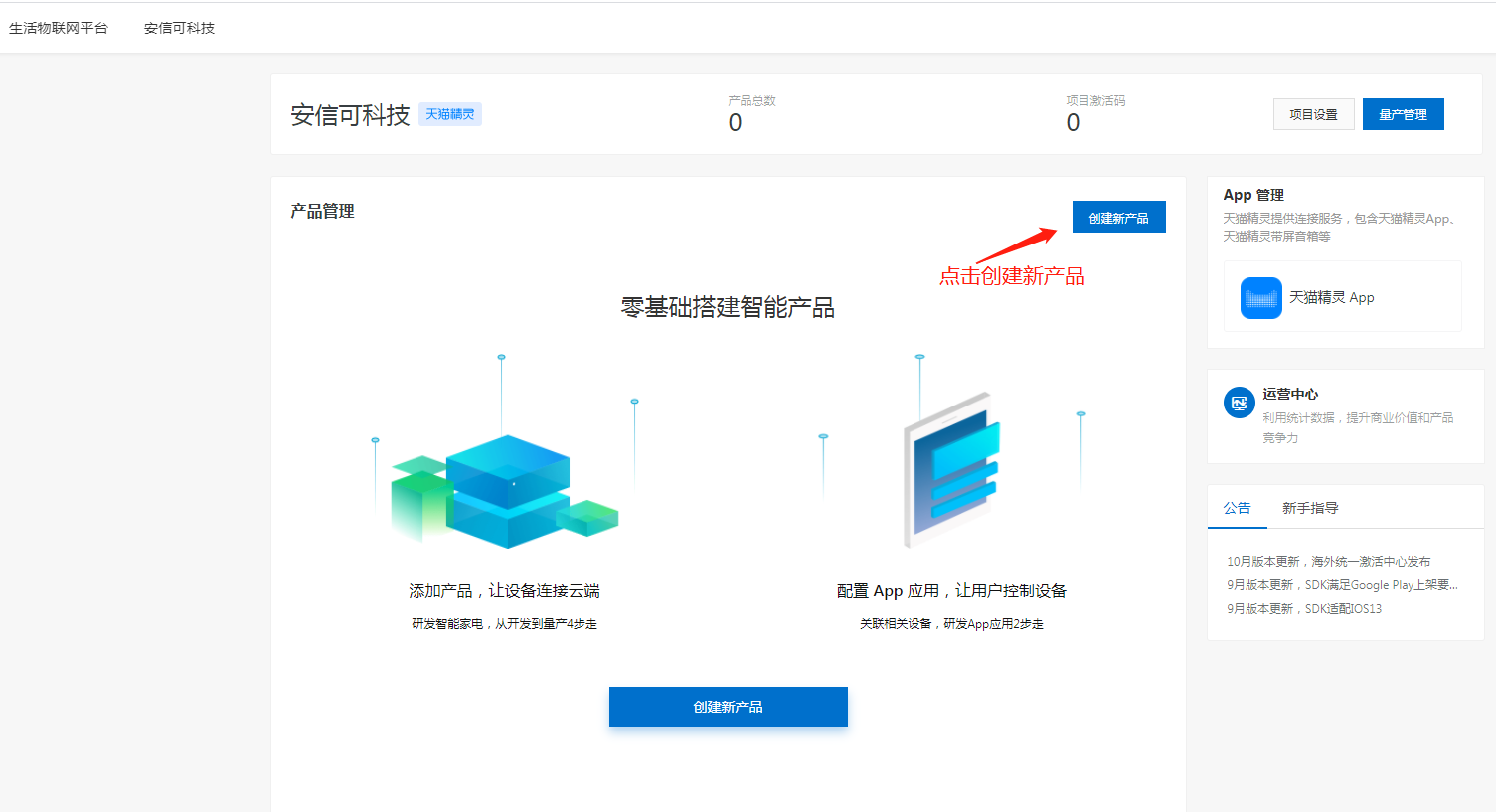1496x812 pixels.
Task: Click 创建新产品 button in 产品管理 header
Action: click(1118, 217)
